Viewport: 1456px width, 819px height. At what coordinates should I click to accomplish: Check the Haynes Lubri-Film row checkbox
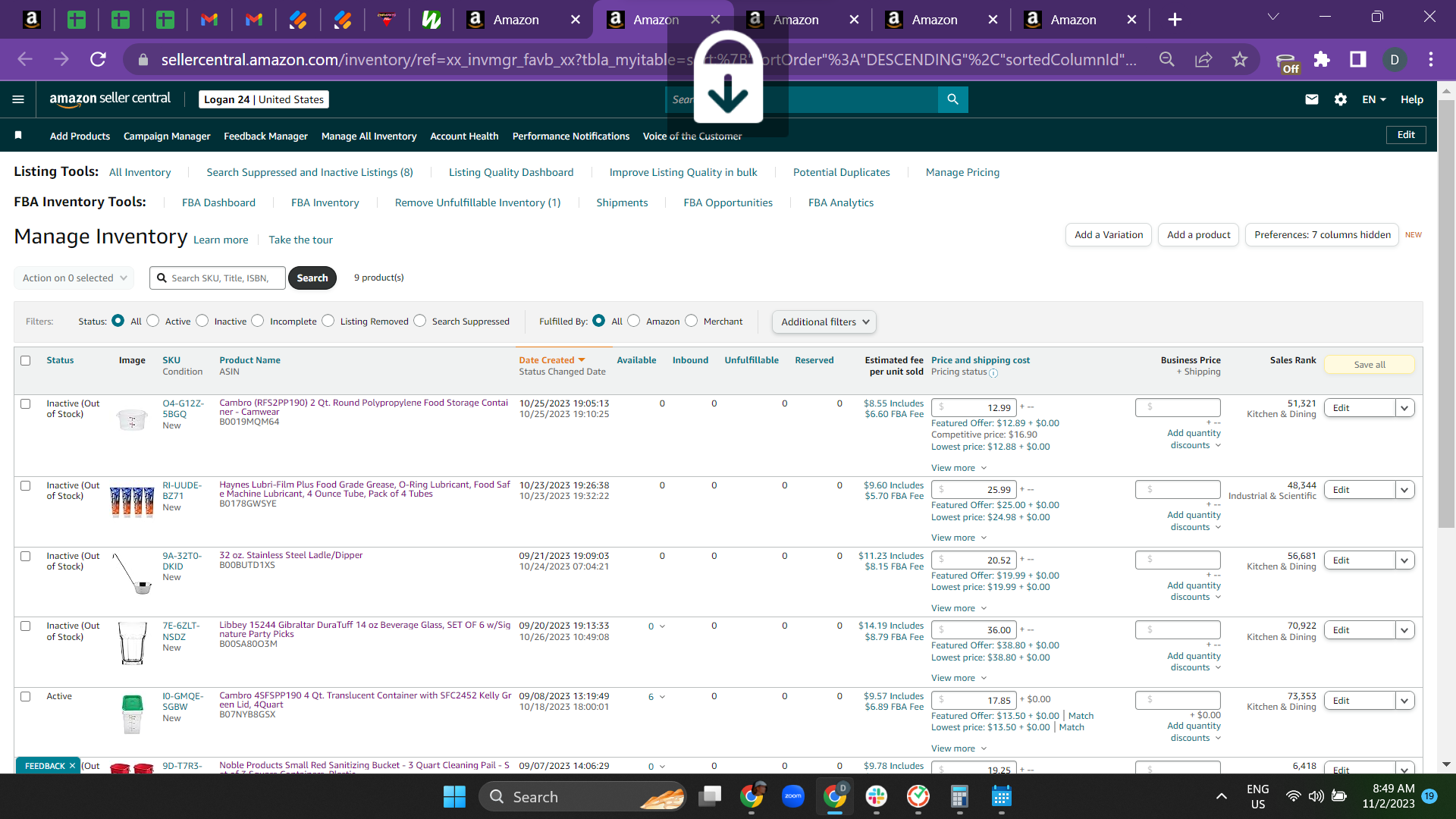[26, 485]
